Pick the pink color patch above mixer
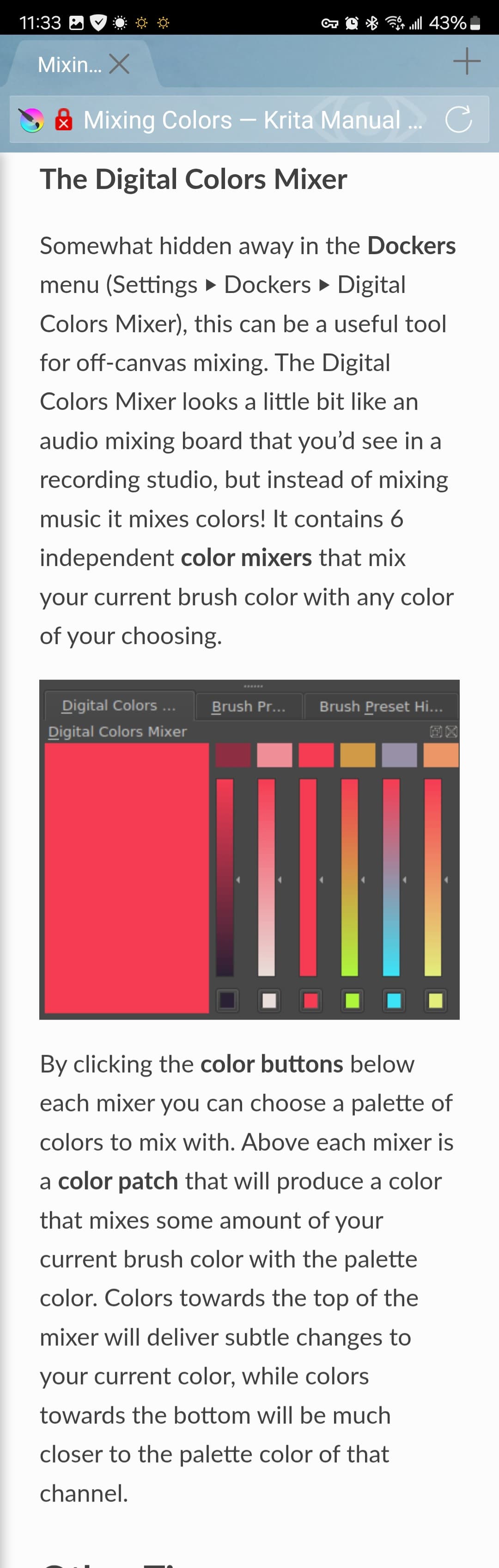This screenshot has height=1568, width=499. point(274,755)
